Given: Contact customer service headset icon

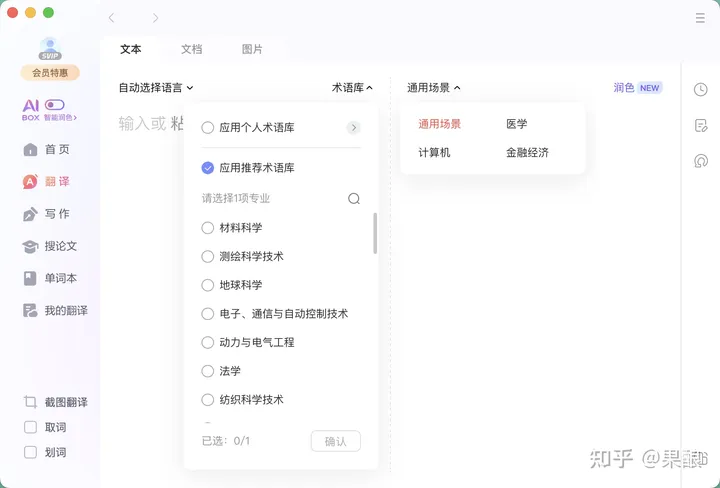Looking at the screenshot, I should 701,161.
